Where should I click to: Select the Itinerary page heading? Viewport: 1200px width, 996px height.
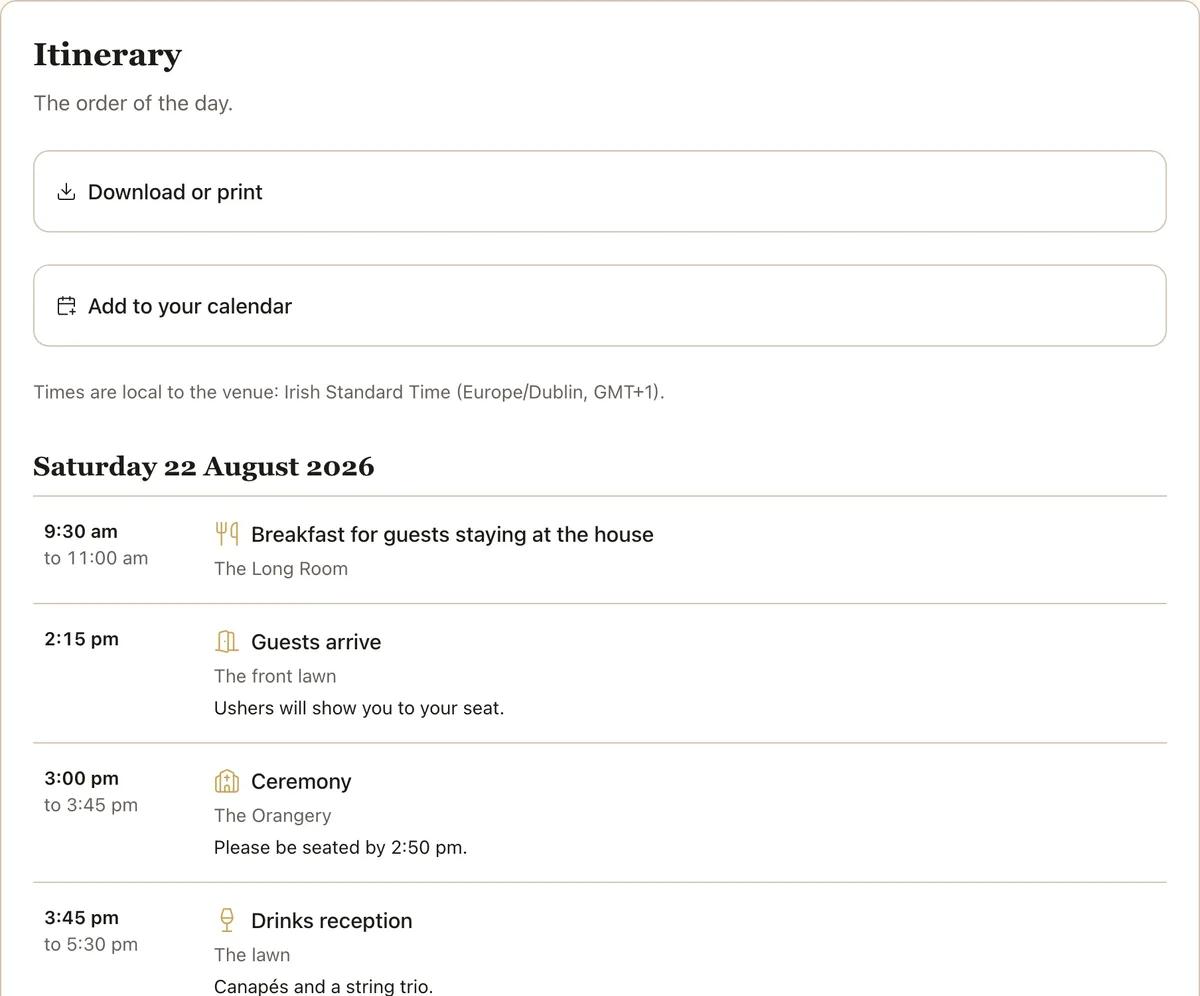[107, 54]
